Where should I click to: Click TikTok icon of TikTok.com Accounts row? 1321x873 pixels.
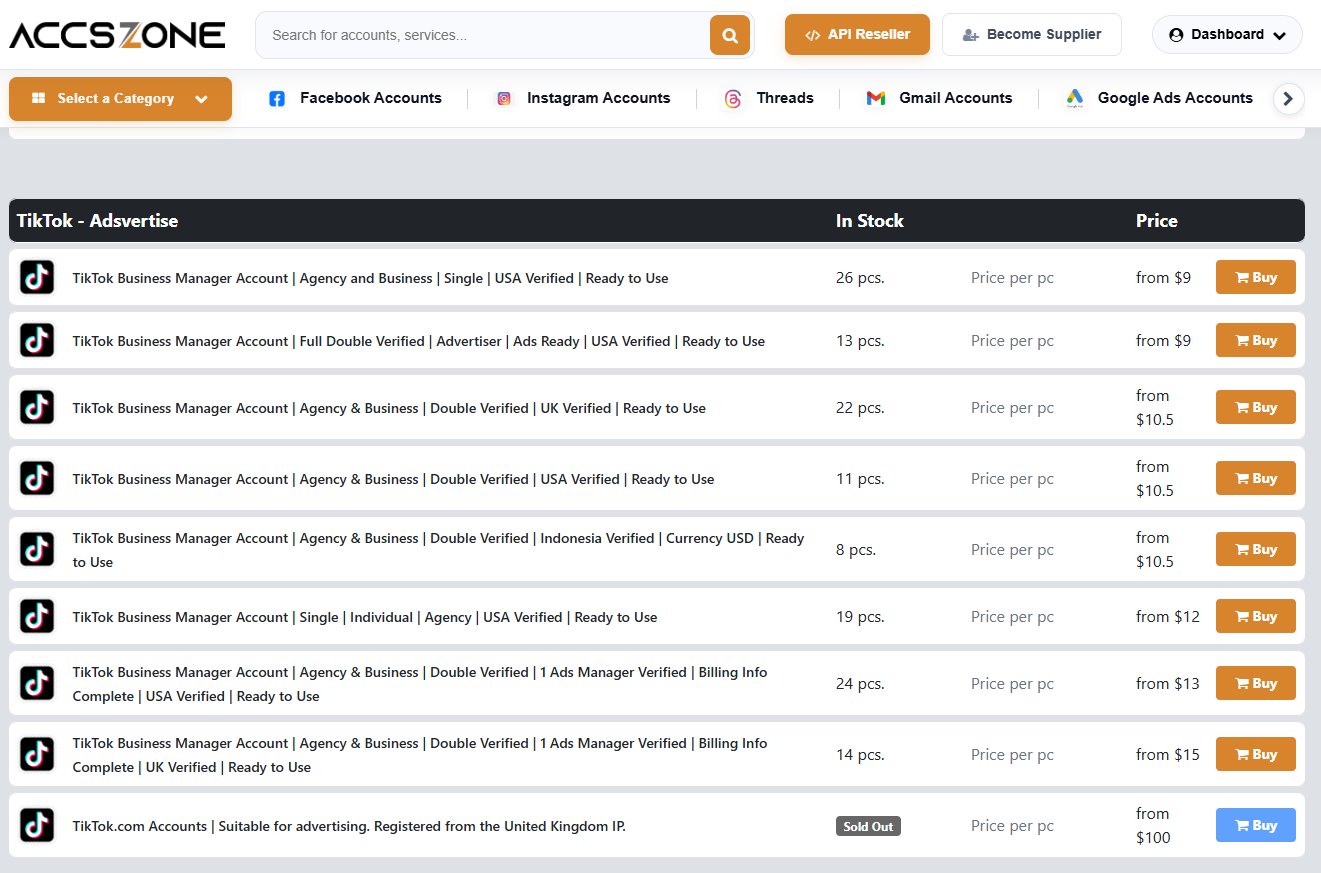pyautogui.click(x=37, y=825)
